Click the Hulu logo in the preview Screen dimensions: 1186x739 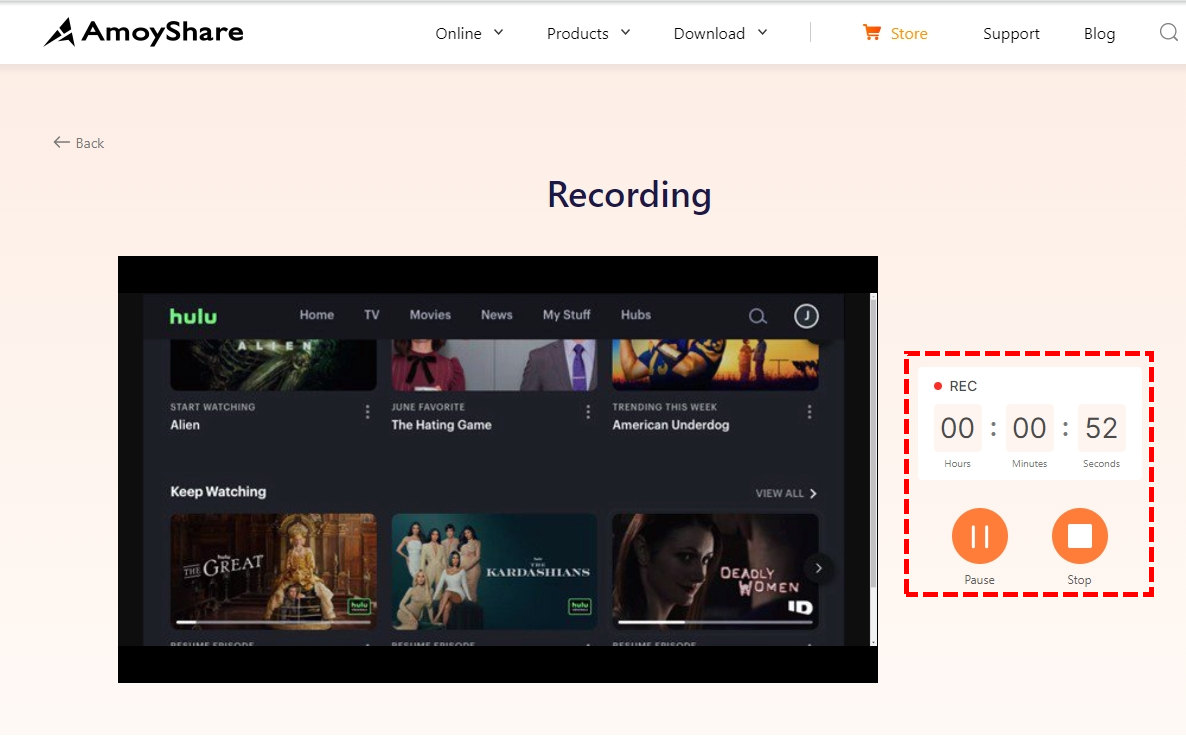193,316
